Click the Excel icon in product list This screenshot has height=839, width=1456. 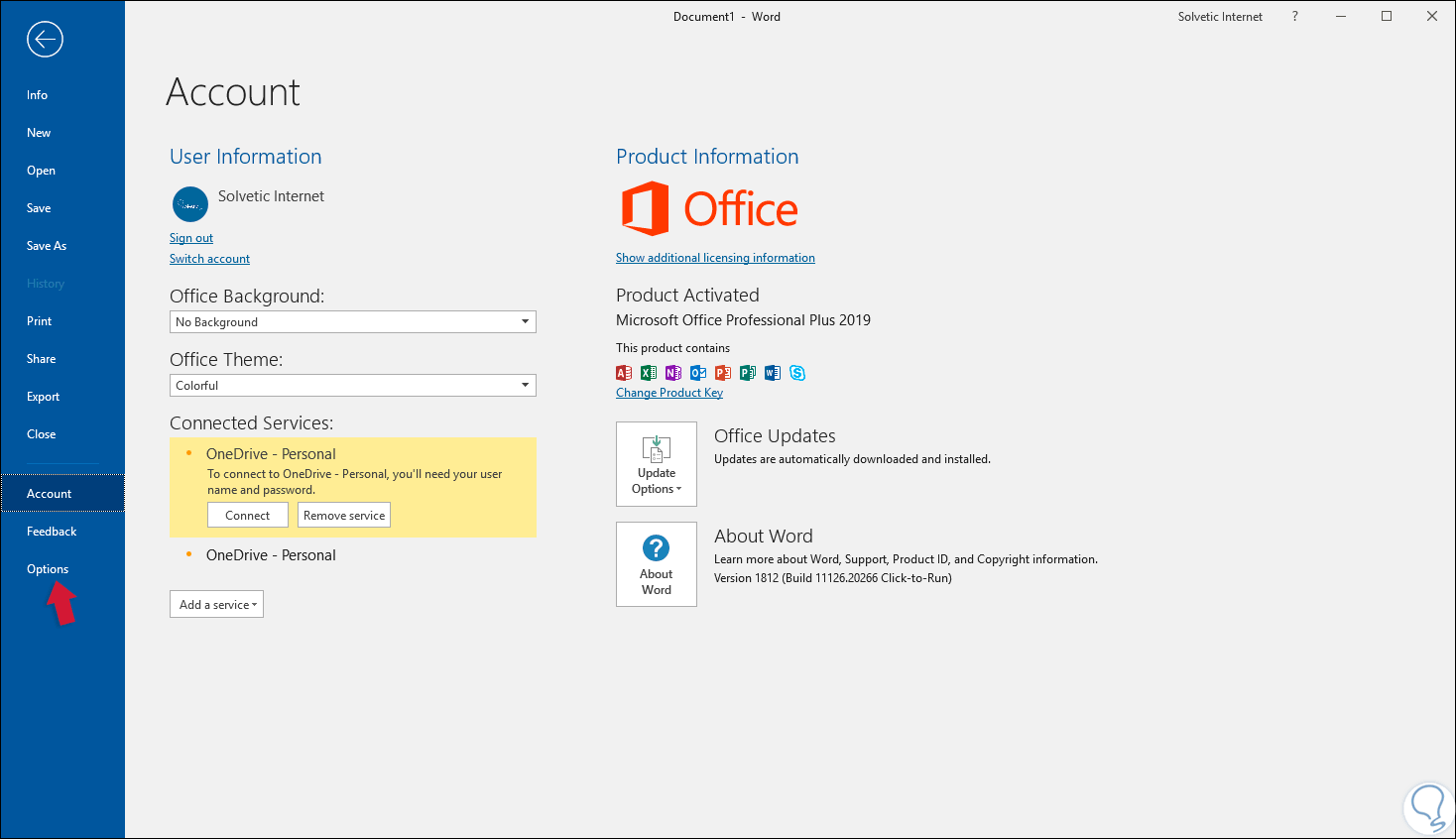pyautogui.click(x=649, y=373)
